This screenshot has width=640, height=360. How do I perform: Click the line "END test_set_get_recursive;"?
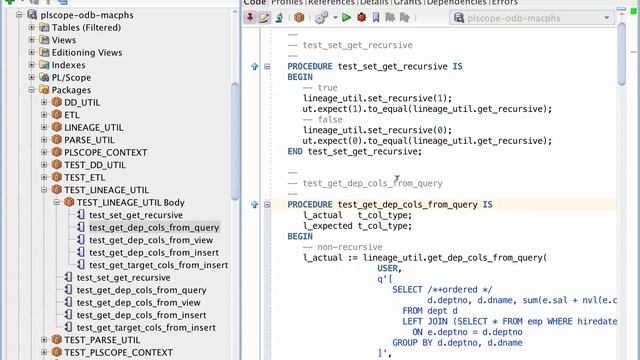coord(354,151)
